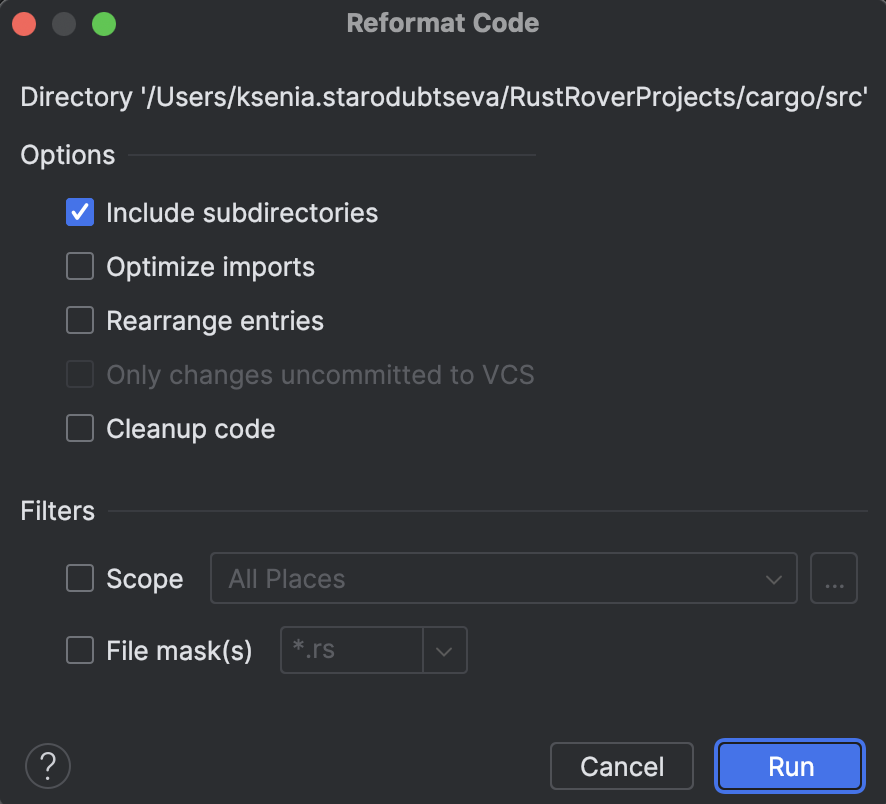Open the All Places scope dropdown
The width and height of the screenshot is (886, 804).
(504, 578)
